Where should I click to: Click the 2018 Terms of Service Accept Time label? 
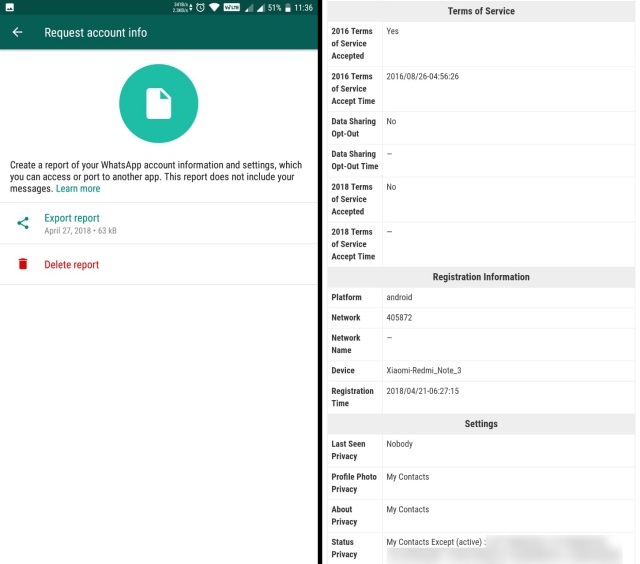click(x=353, y=244)
